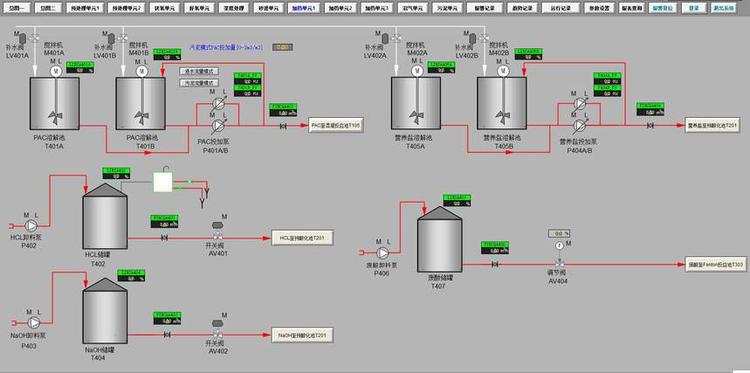The height and width of the screenshot is (373, 750).
Task: Click the LV401A water supply valve
Action: (35, 38)
